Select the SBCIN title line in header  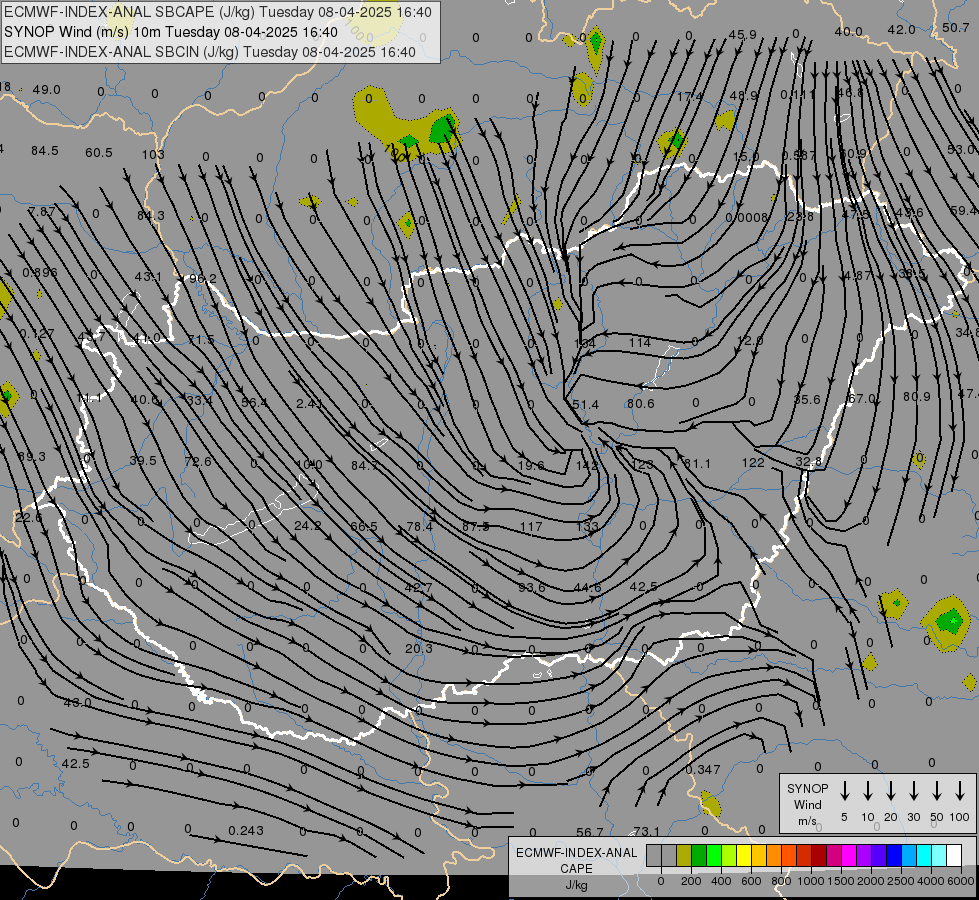click(210, 52)
